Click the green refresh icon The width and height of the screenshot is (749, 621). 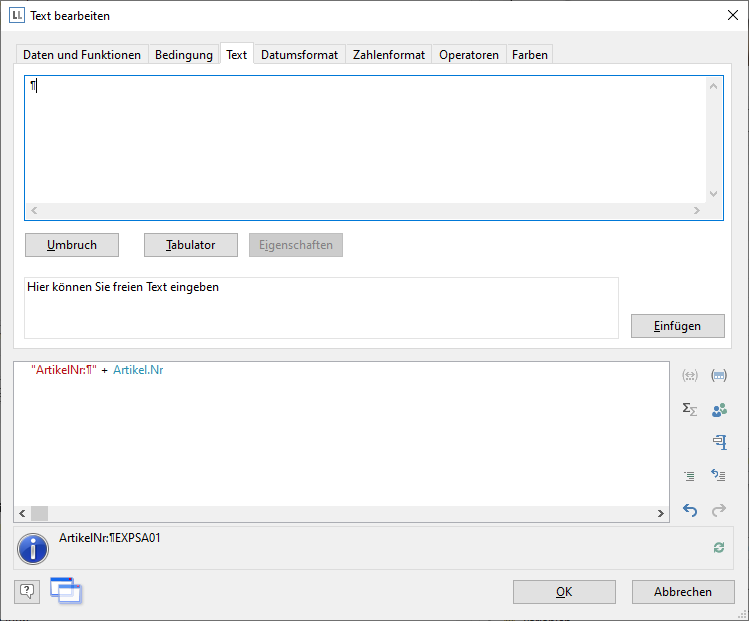[718, 548]
